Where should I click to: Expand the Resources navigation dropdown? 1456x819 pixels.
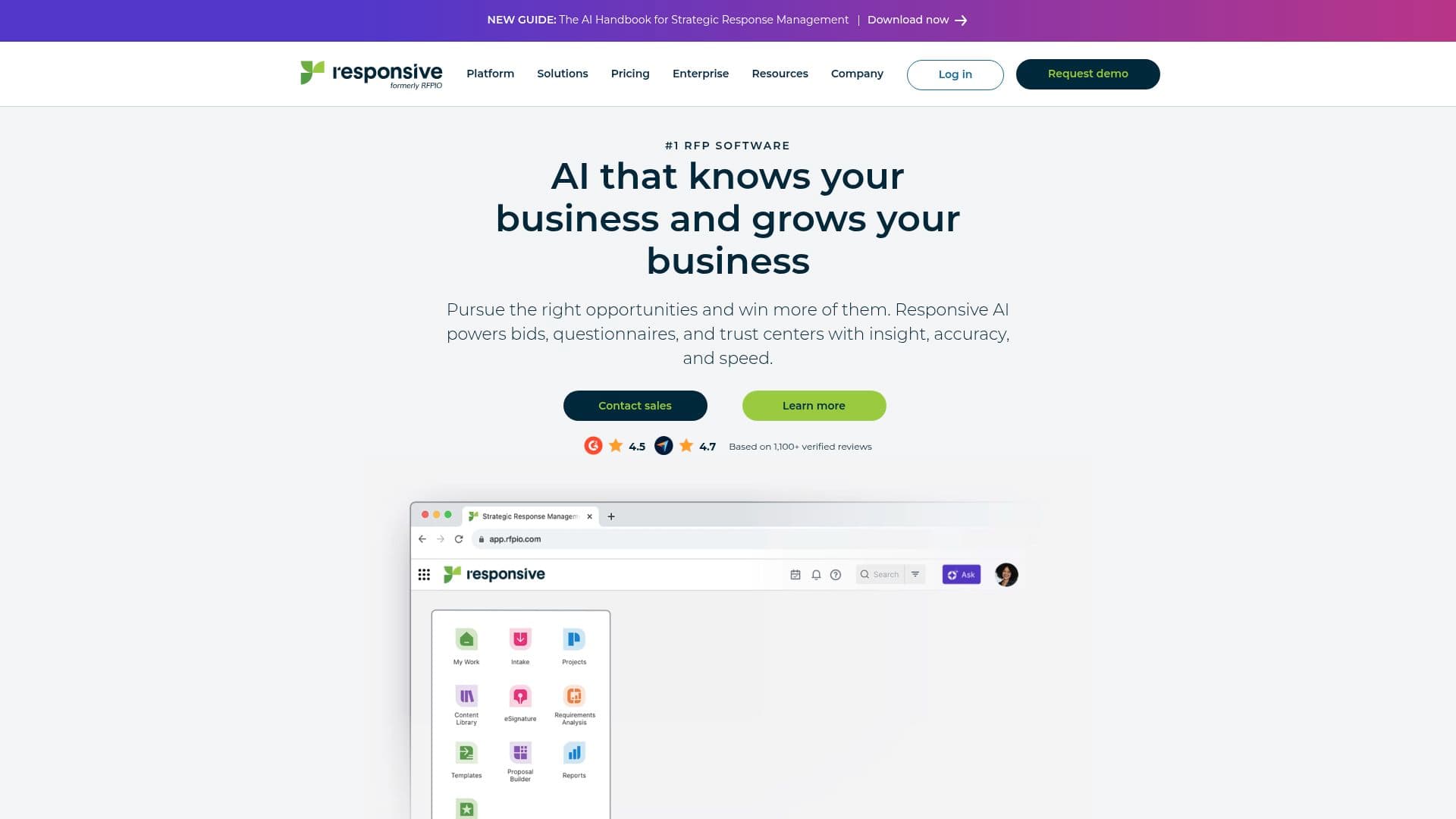coord(779,73)
